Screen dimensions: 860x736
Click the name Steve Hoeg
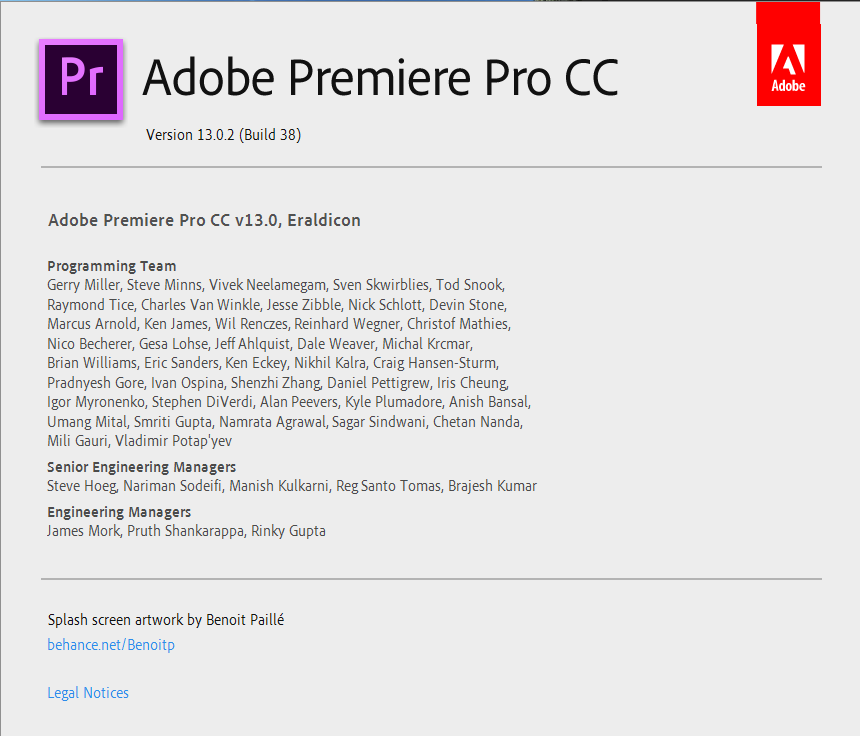point(82,486)
